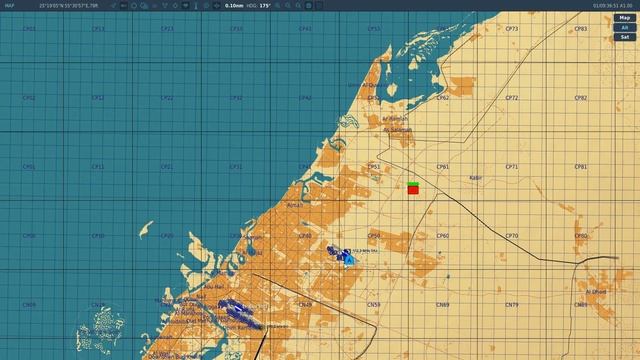Click grid label CP71
The width and height of the screenshot is (640, 360).
point(511,167)
